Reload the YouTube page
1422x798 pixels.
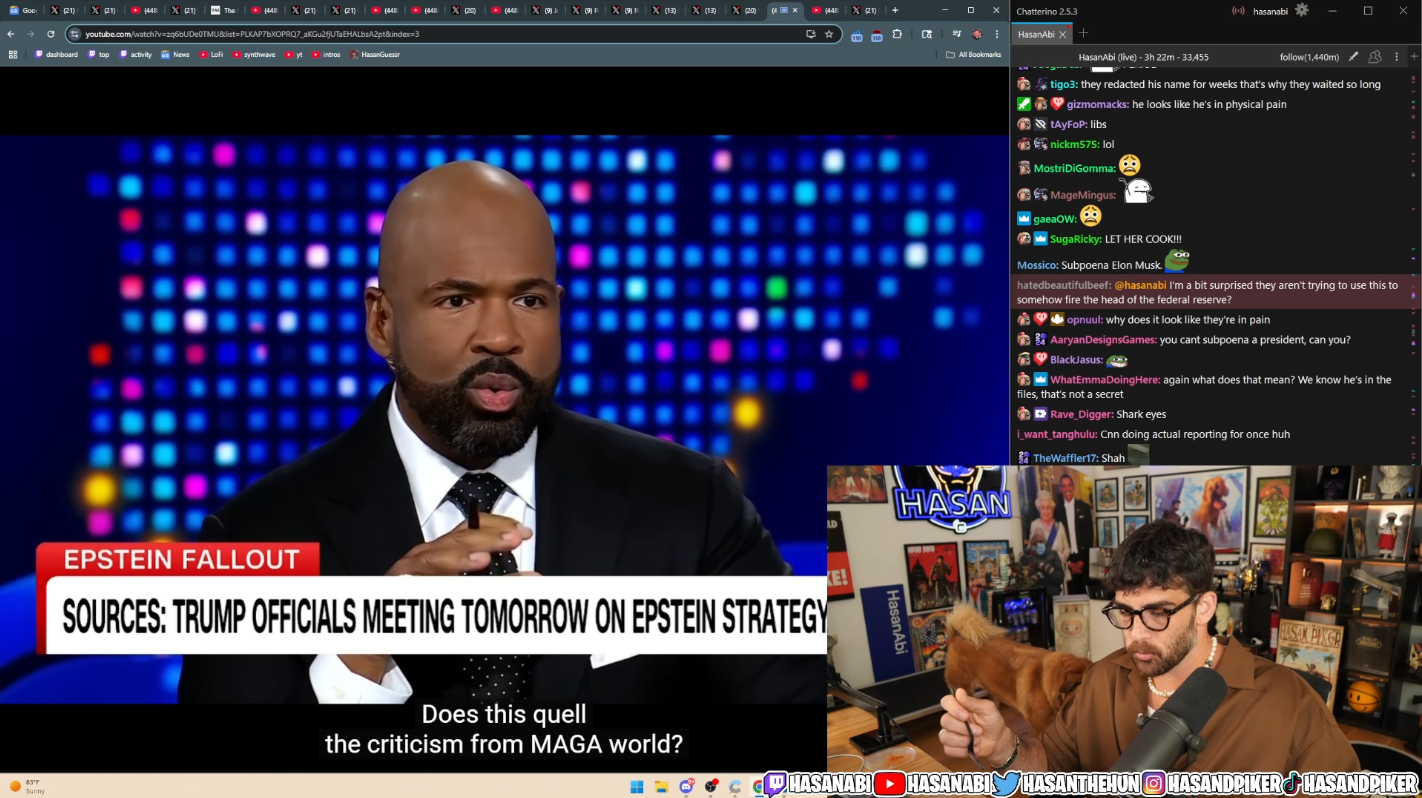pyautogui.click(x=51, y=34)
